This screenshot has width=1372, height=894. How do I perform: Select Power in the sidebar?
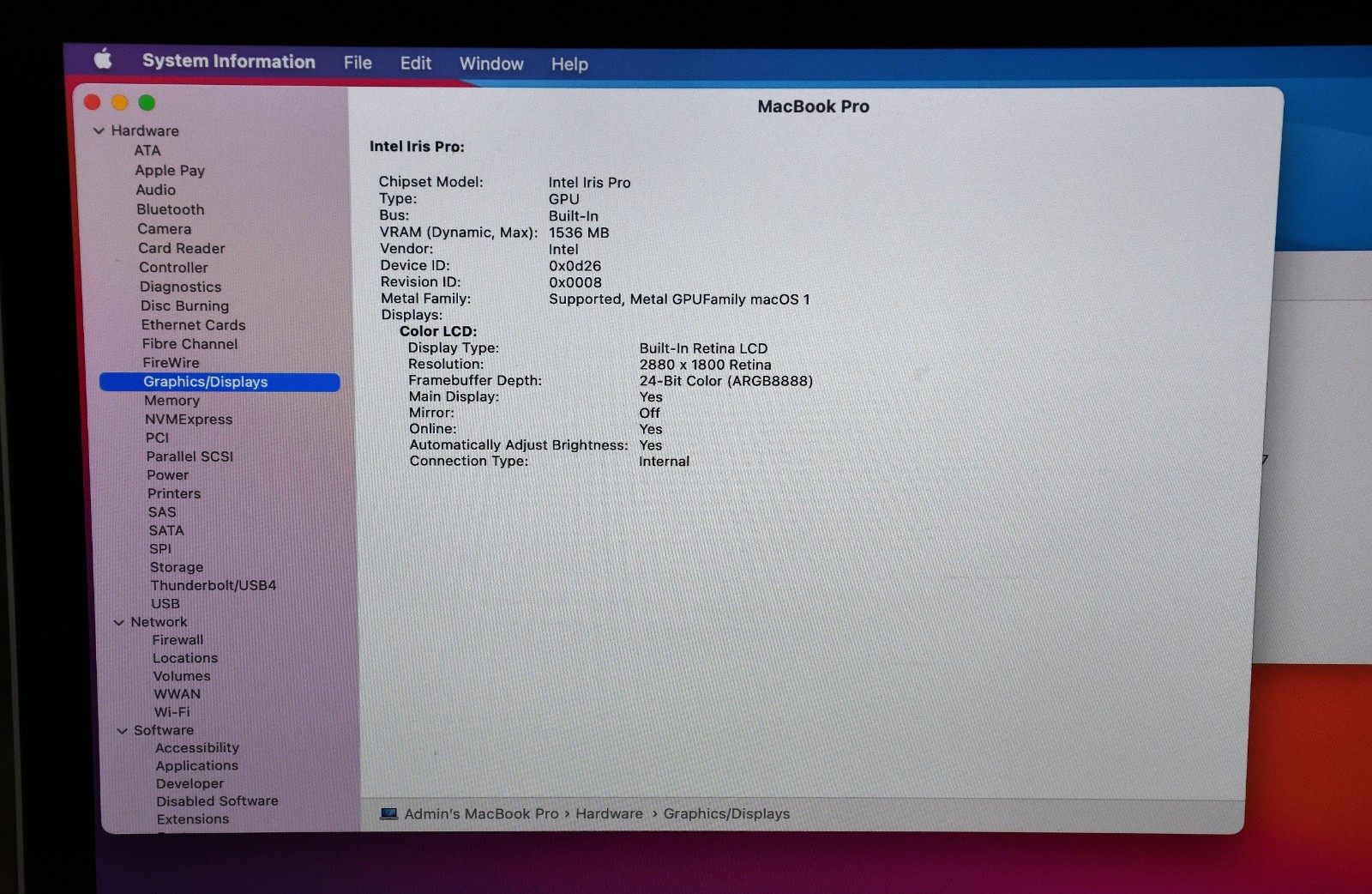pos(168,474)
